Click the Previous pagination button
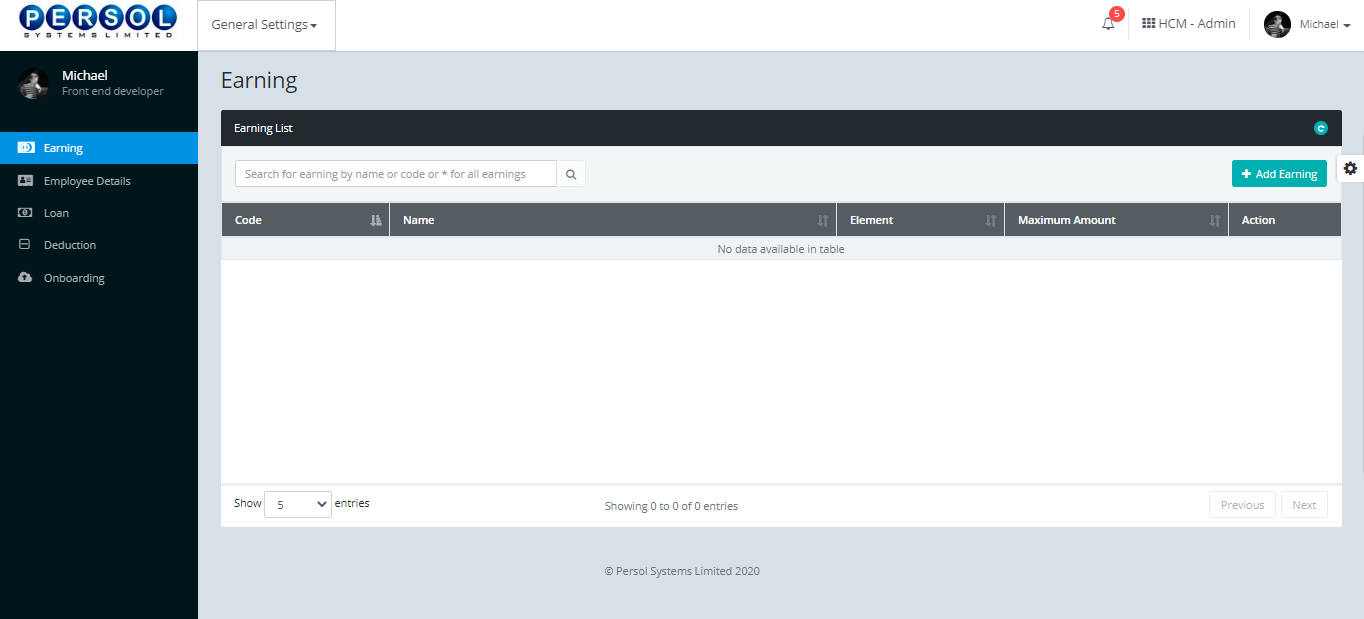Image resolution: width=1364 pixels, height=619 pixels. pos(1242,505)
